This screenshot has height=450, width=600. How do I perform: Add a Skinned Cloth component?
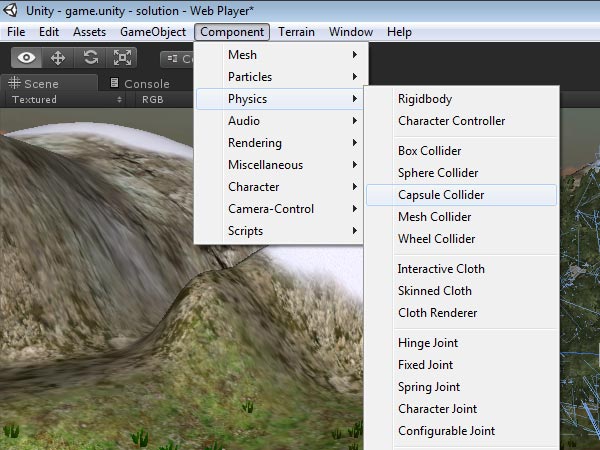coord(461,291)
